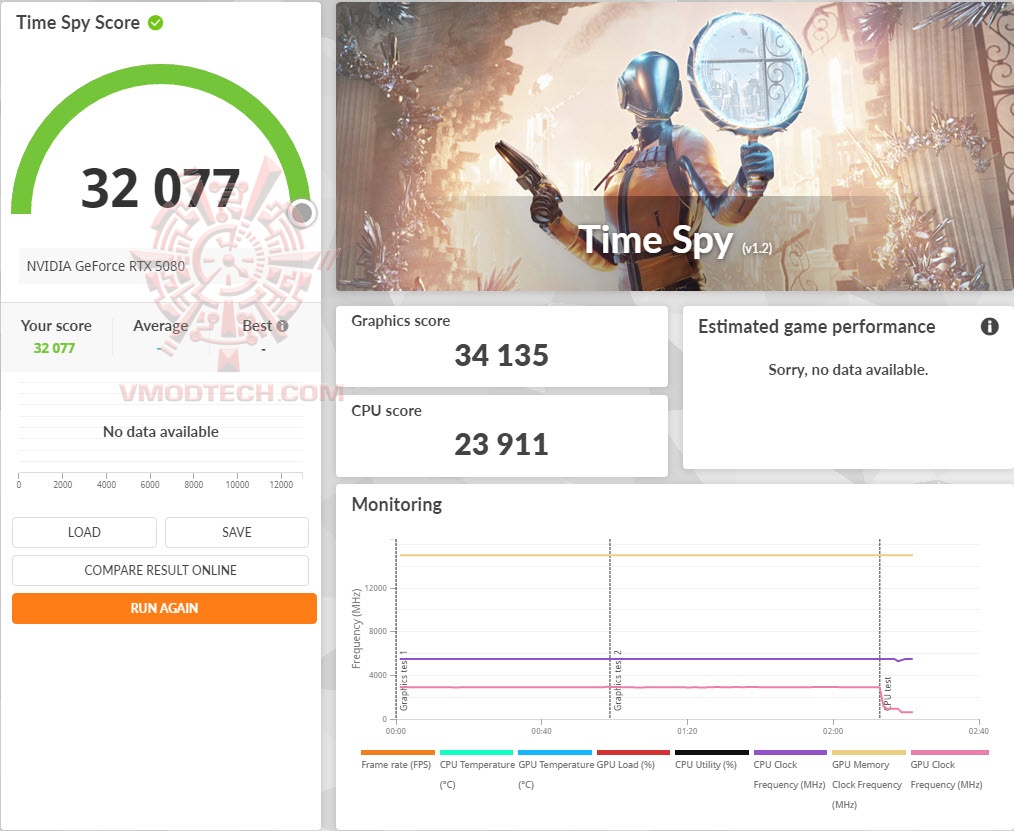Select the Time Spy banner image
This screenshot has width=1014, height=831.
[x=674, y=147]
